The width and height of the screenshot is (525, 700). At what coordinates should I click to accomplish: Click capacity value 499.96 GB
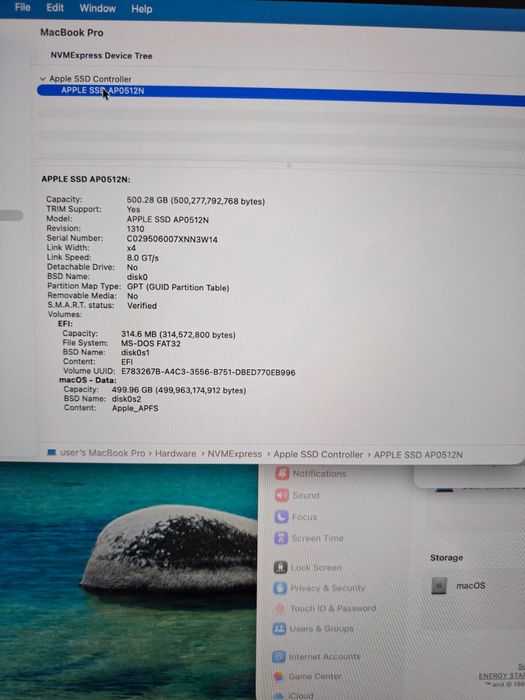point(179,390)
